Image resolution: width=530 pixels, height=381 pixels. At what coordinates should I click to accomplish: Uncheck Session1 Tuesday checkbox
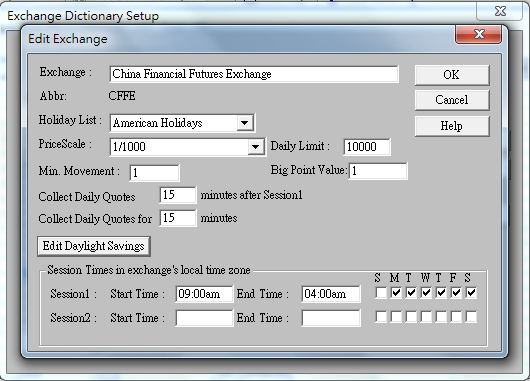coord(411,293)
